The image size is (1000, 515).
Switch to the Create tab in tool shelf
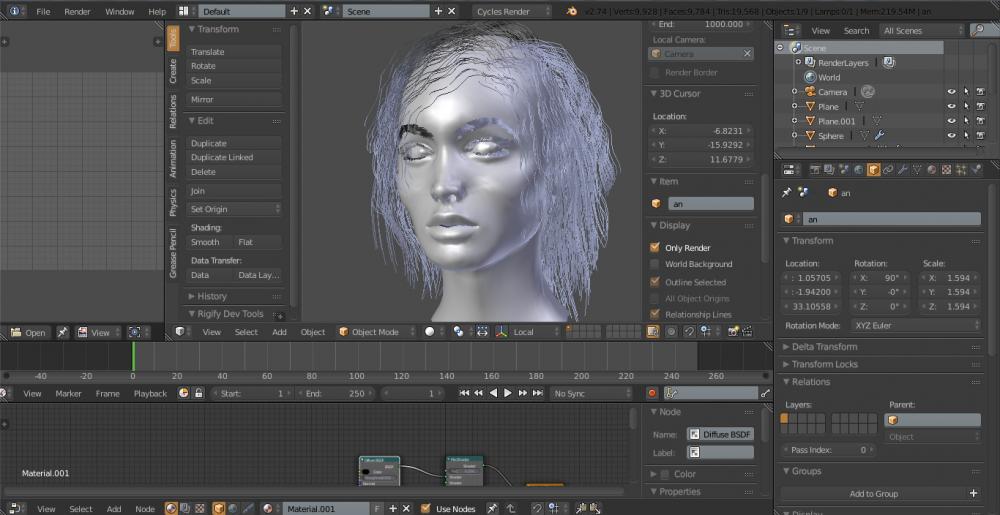pyautogui.click(x=173, y=71)
